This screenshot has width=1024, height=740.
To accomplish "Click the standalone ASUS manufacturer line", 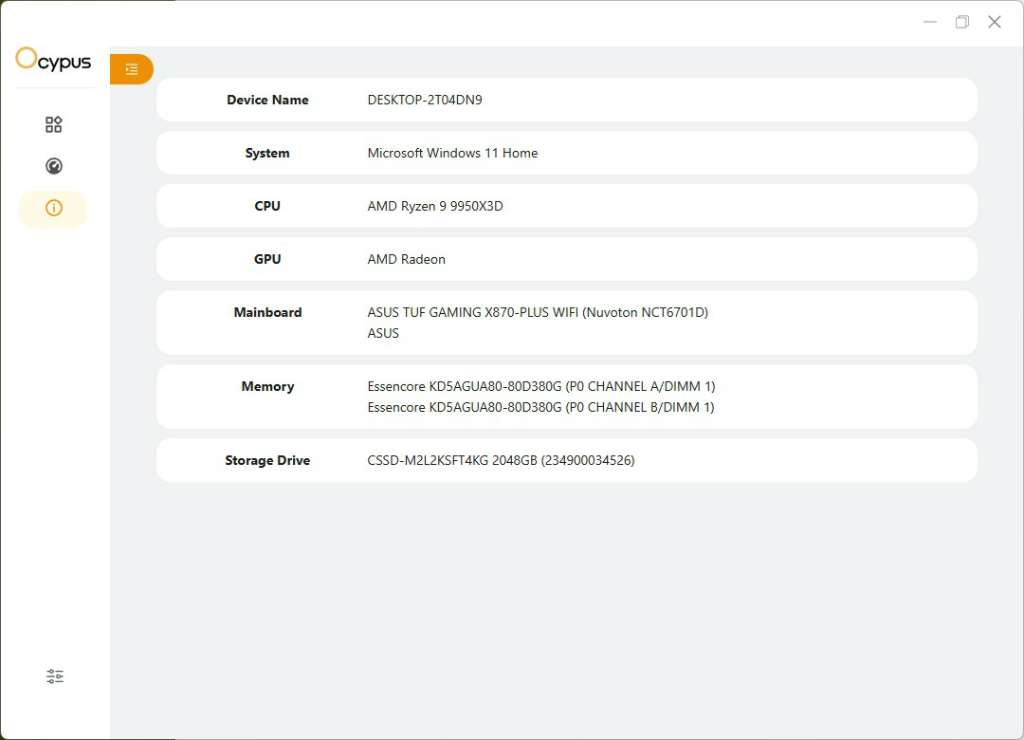I will (x=383, y=333).
